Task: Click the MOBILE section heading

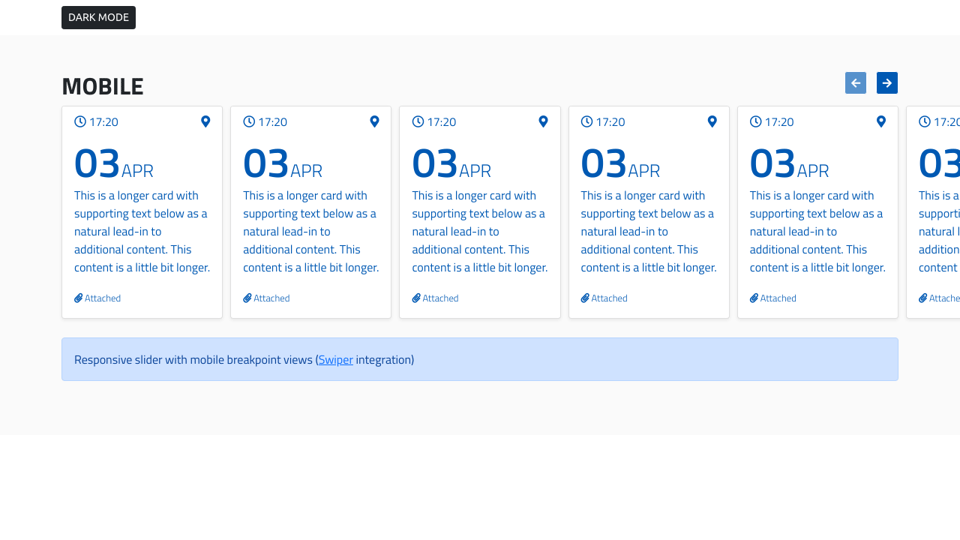Action: coord(102,87)
